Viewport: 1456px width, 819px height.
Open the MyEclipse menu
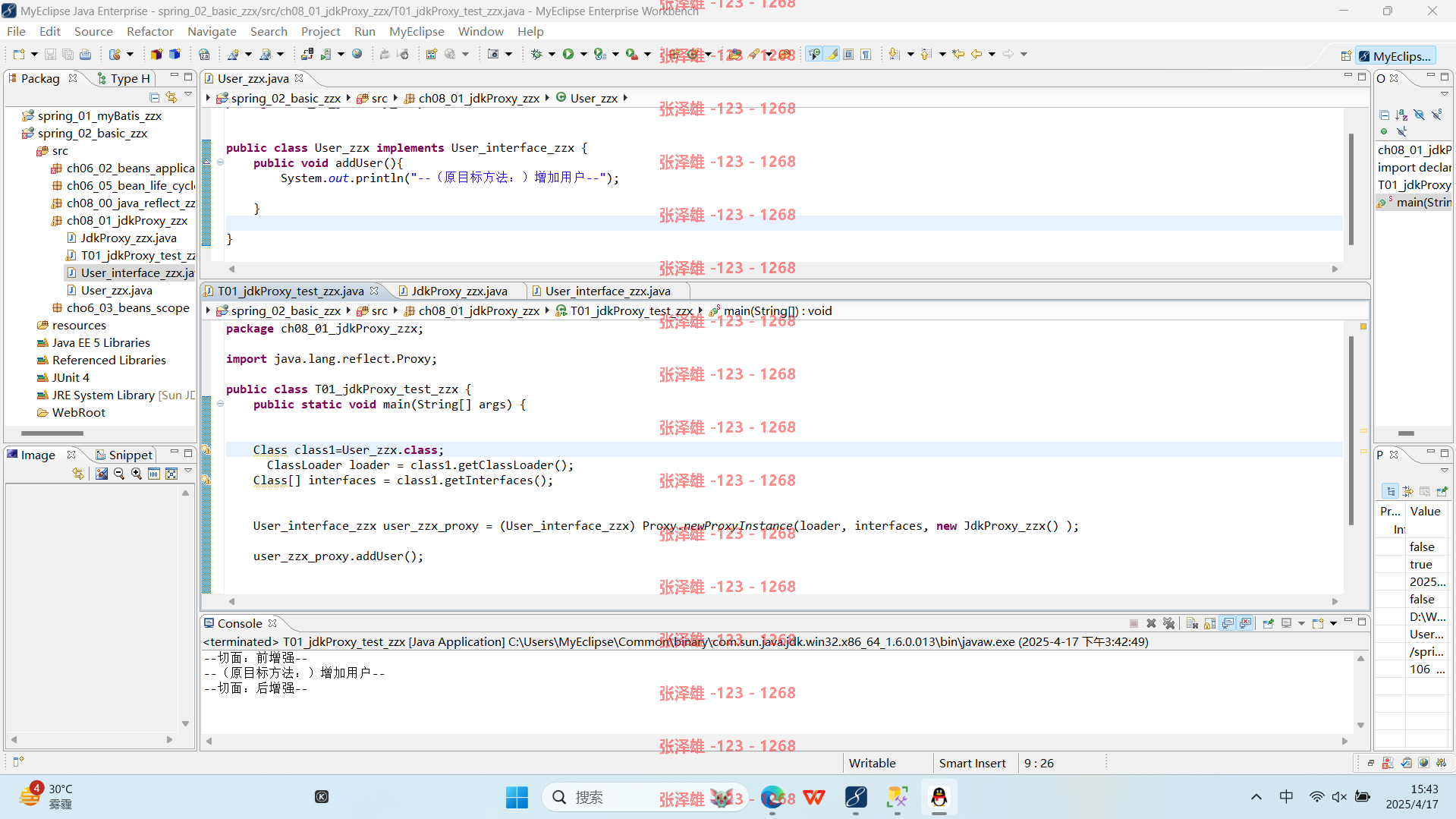tap(417, 31)
